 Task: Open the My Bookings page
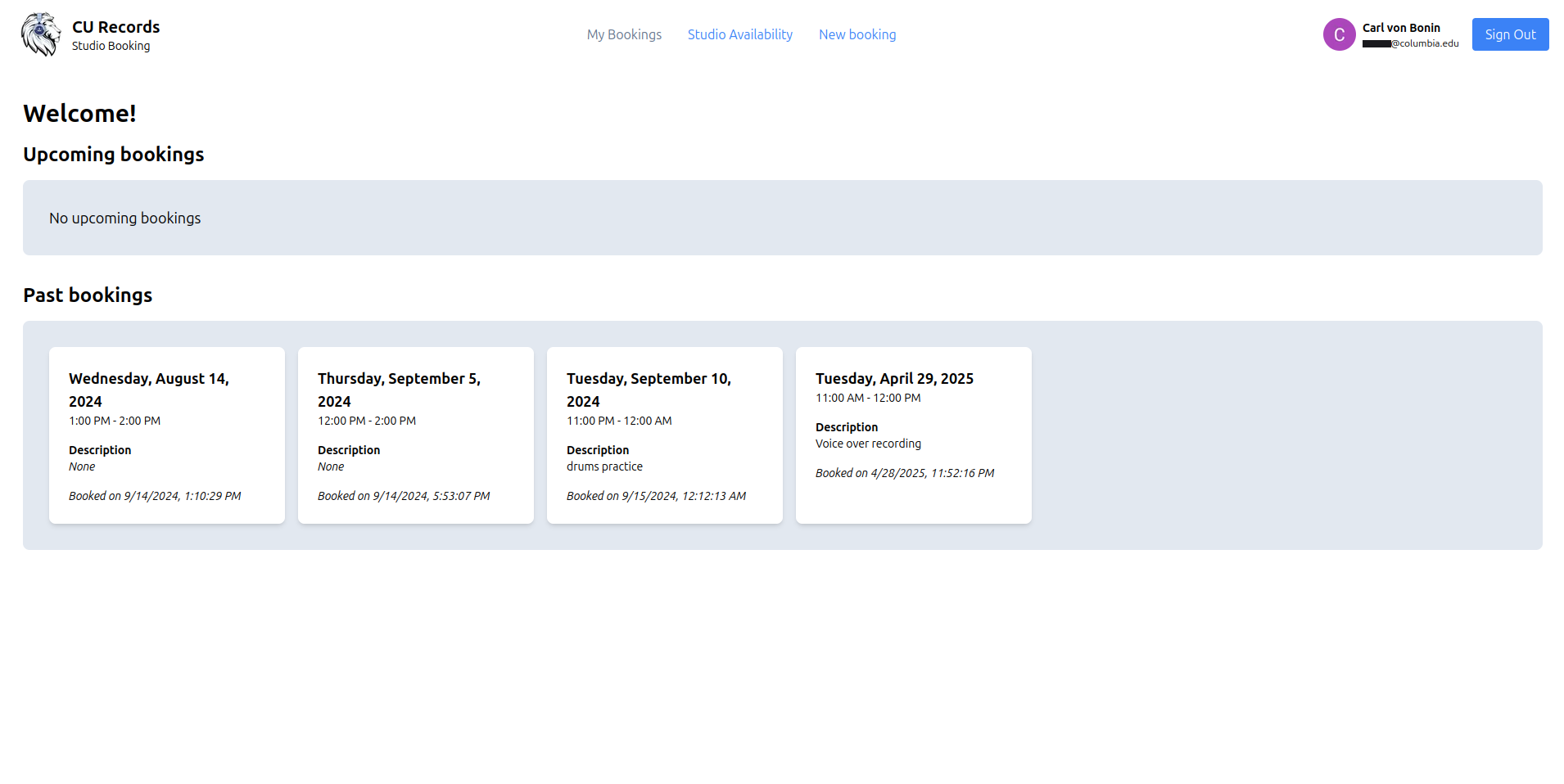[x=624, y=34]
